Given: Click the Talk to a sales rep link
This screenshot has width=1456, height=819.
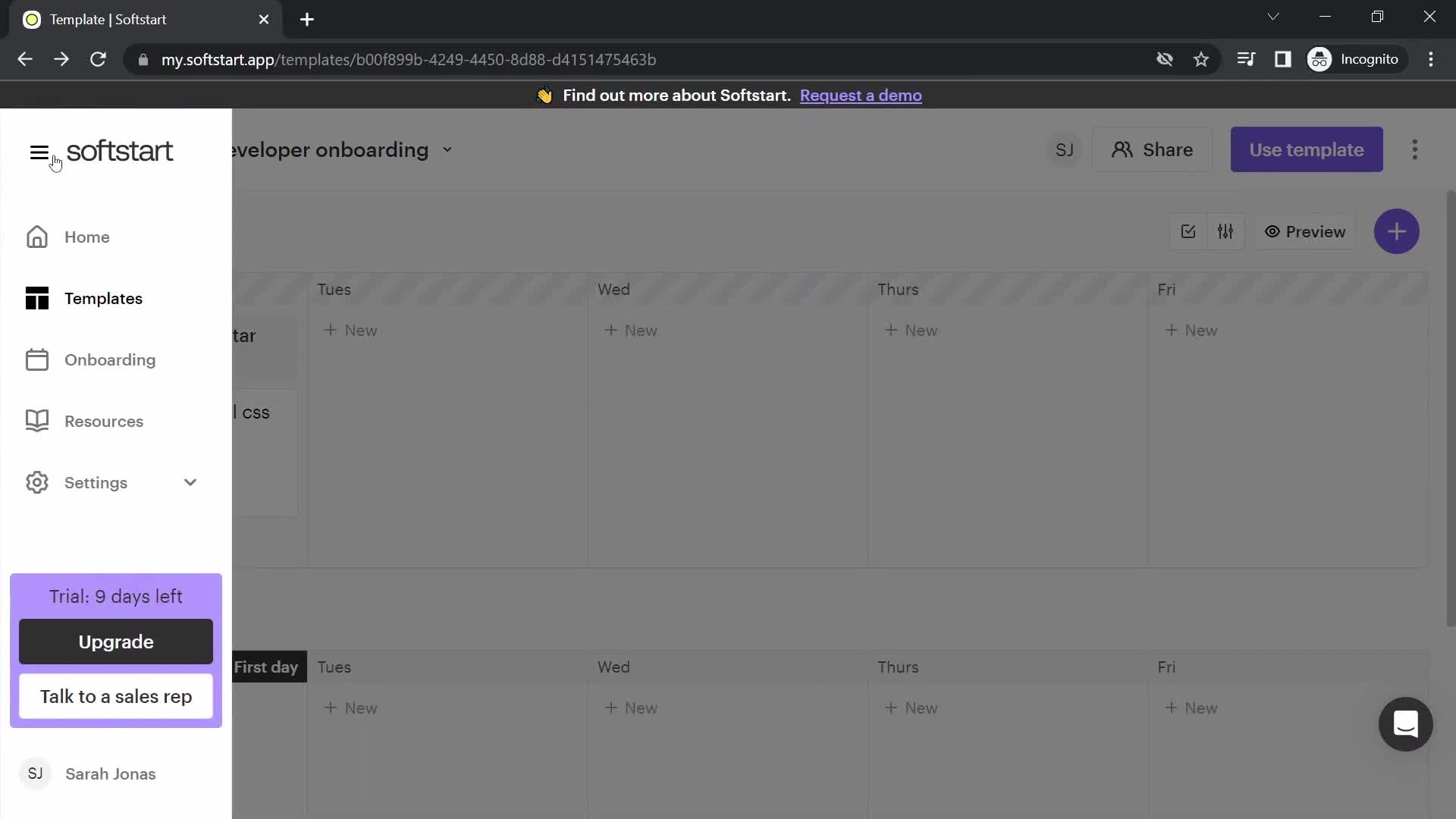Looking at the screenshot, I should pyautogui.click(x=116, y=696).
